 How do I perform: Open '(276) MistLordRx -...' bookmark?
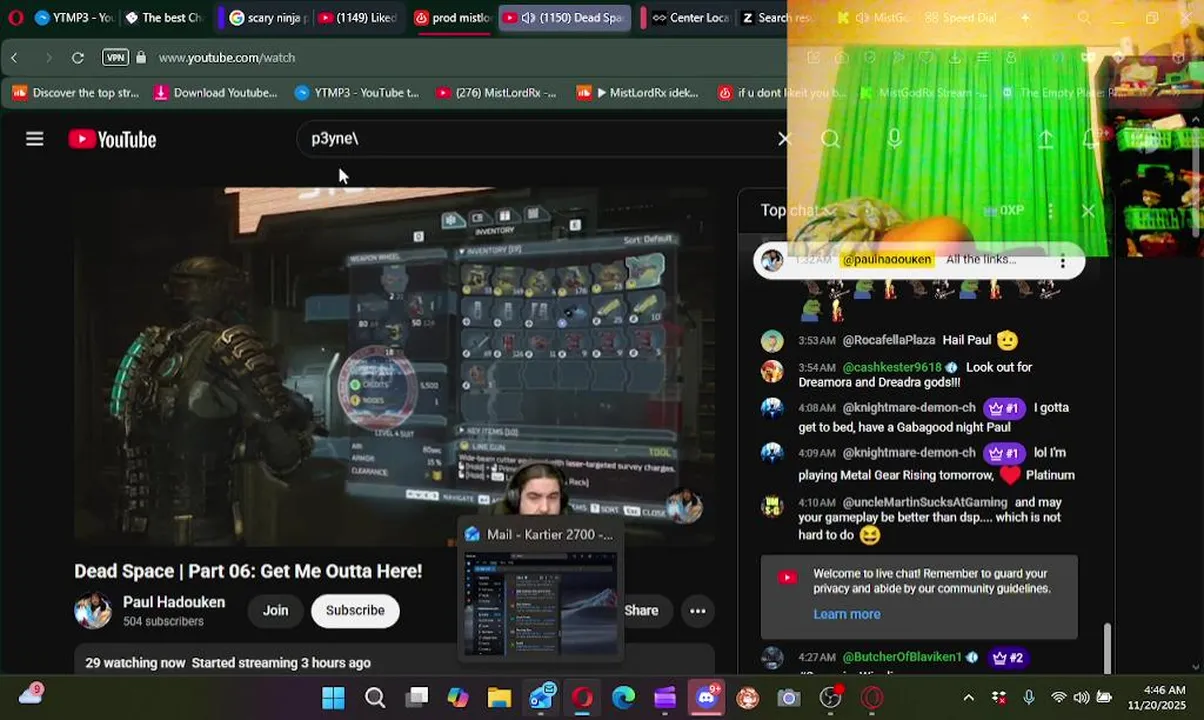pos(496,93)
